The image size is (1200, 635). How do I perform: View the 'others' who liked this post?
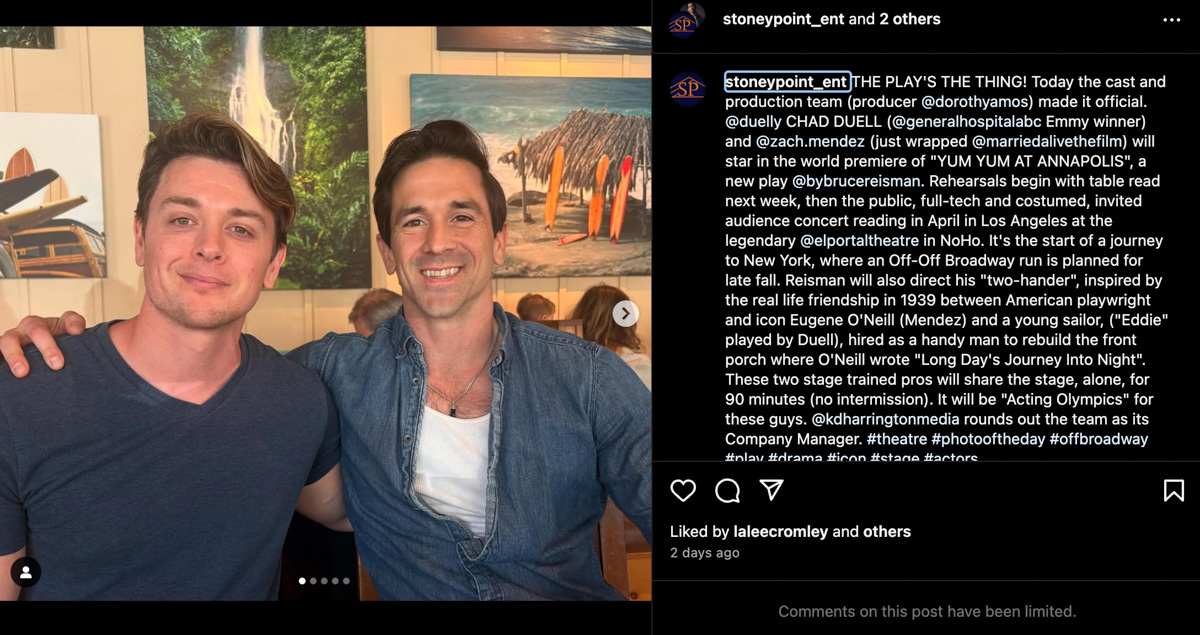pyautogui.click(x=887, y=532)
